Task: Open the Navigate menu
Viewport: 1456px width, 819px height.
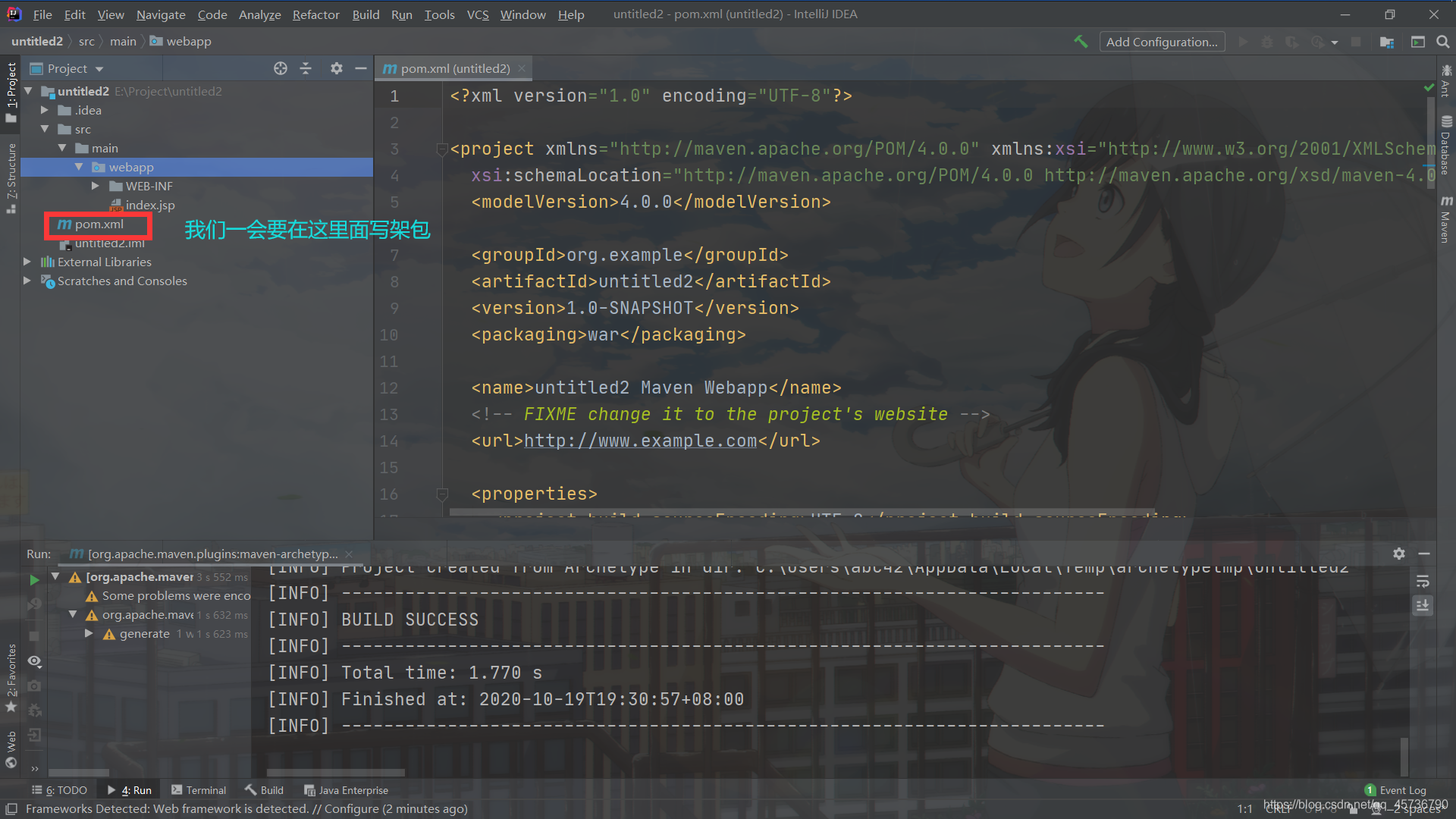Action: (x=161, y=14)
